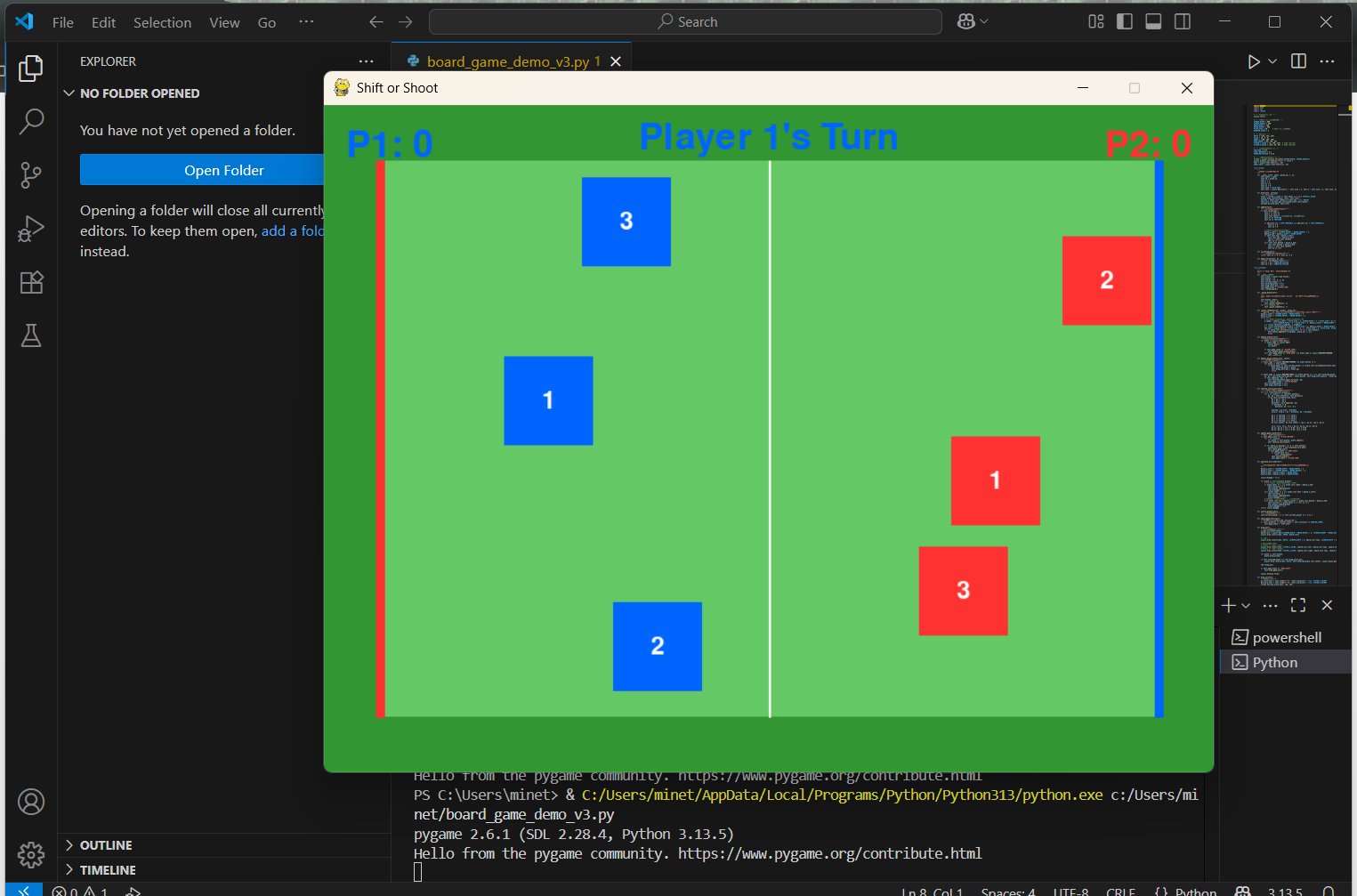
Task: Click the P1: 0 score label
Action: [x=390, y=144]
